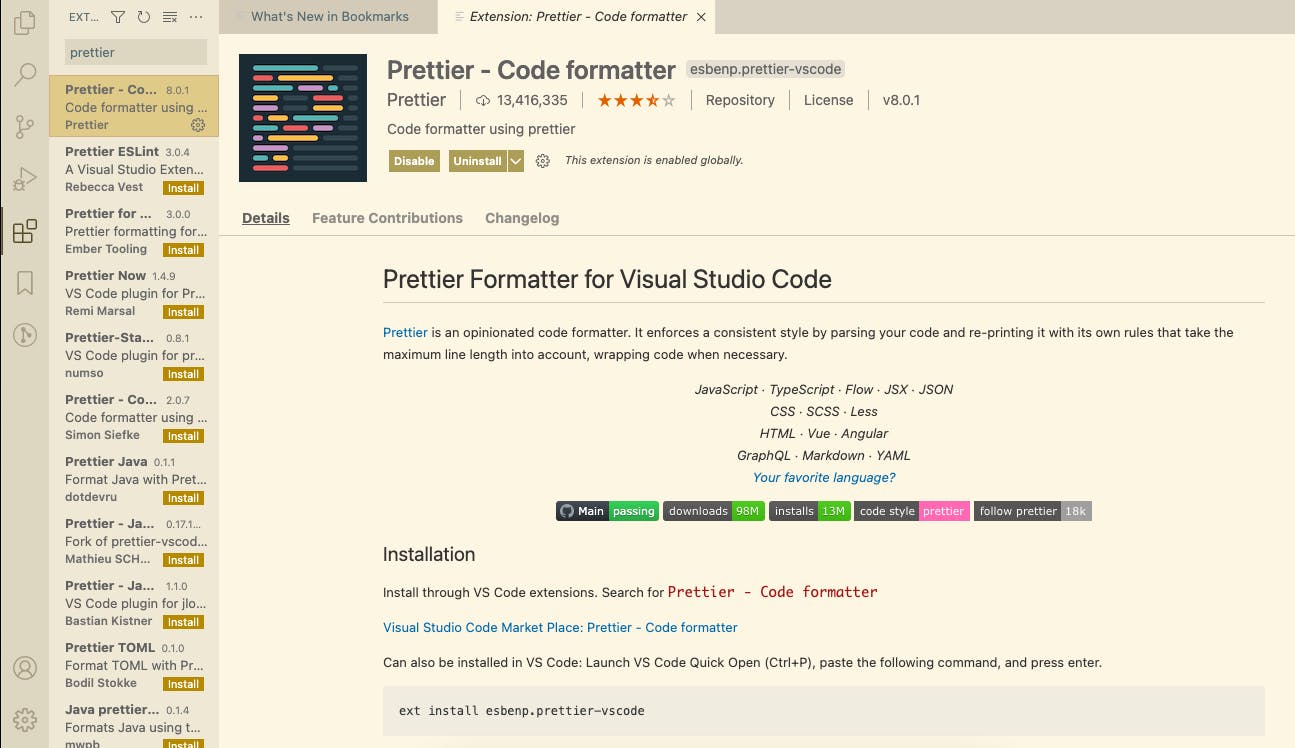1295x748 pixels.
Task: Click the gear on installed Prettier list item
Action: pos(197,125)
